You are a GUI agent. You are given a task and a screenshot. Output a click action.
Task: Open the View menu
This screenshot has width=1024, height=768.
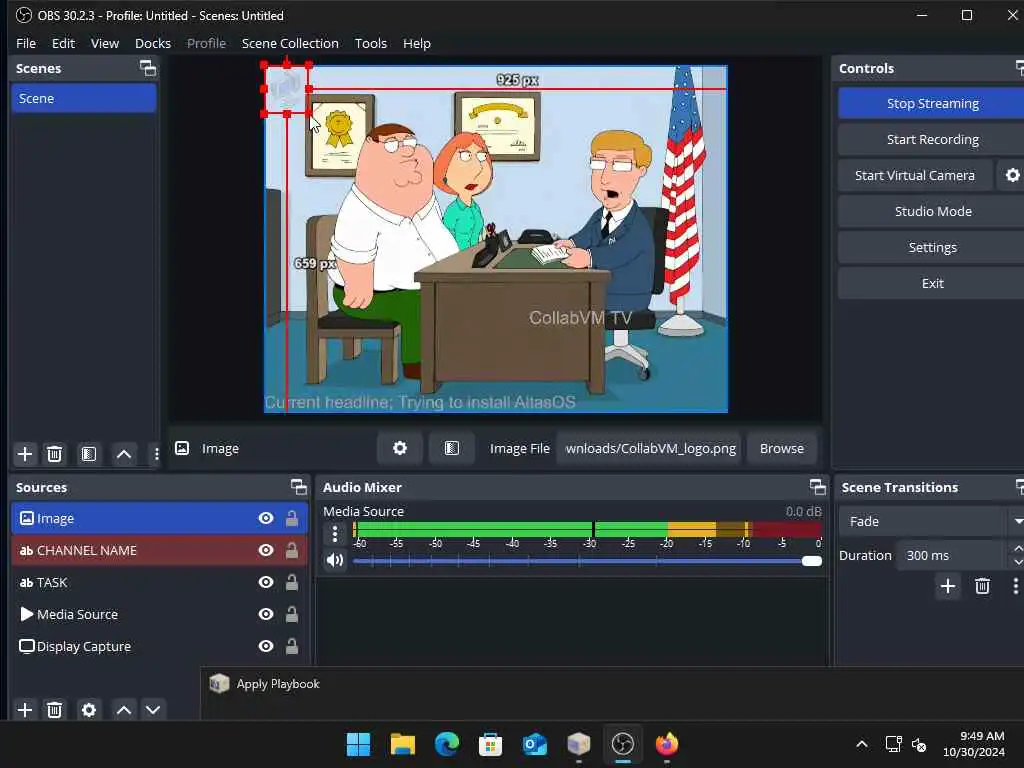coord(104,43)
